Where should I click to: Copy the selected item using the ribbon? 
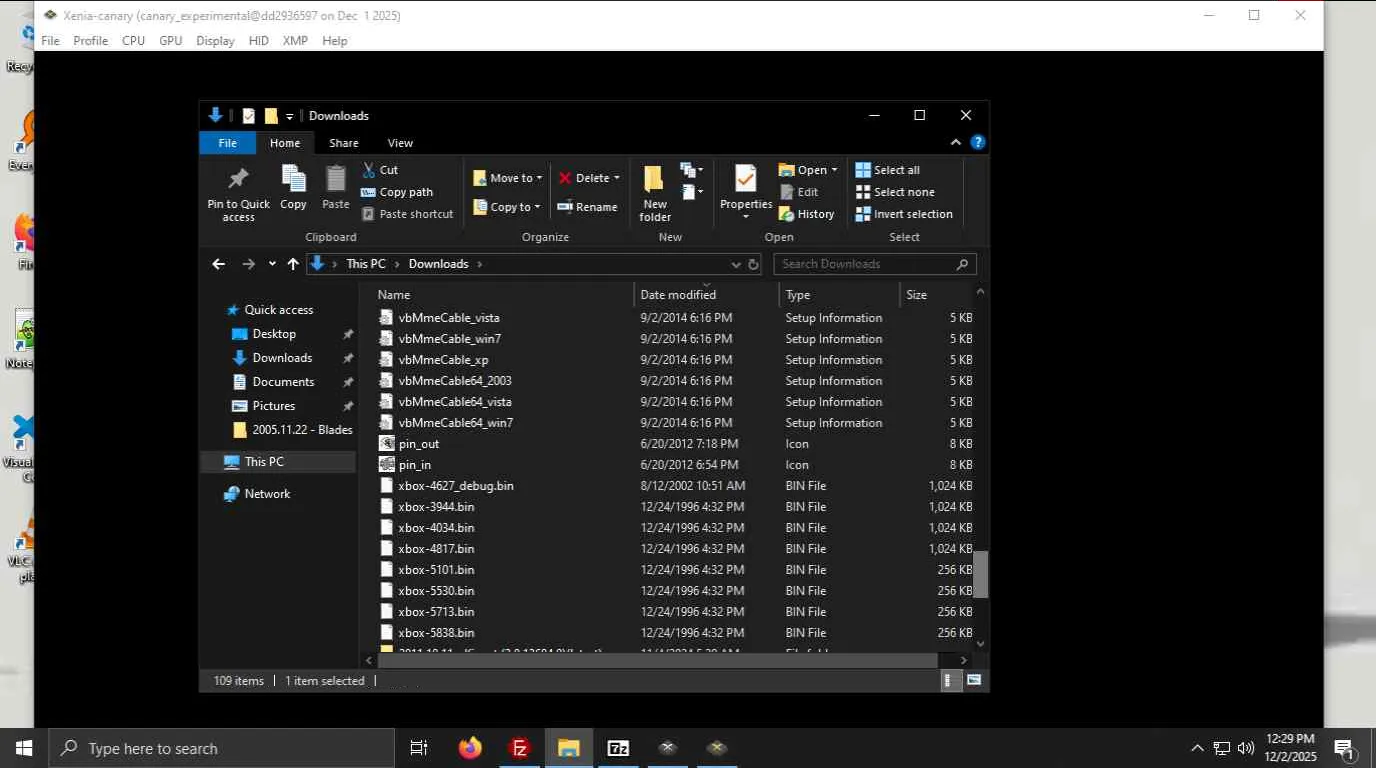point(293,188)
